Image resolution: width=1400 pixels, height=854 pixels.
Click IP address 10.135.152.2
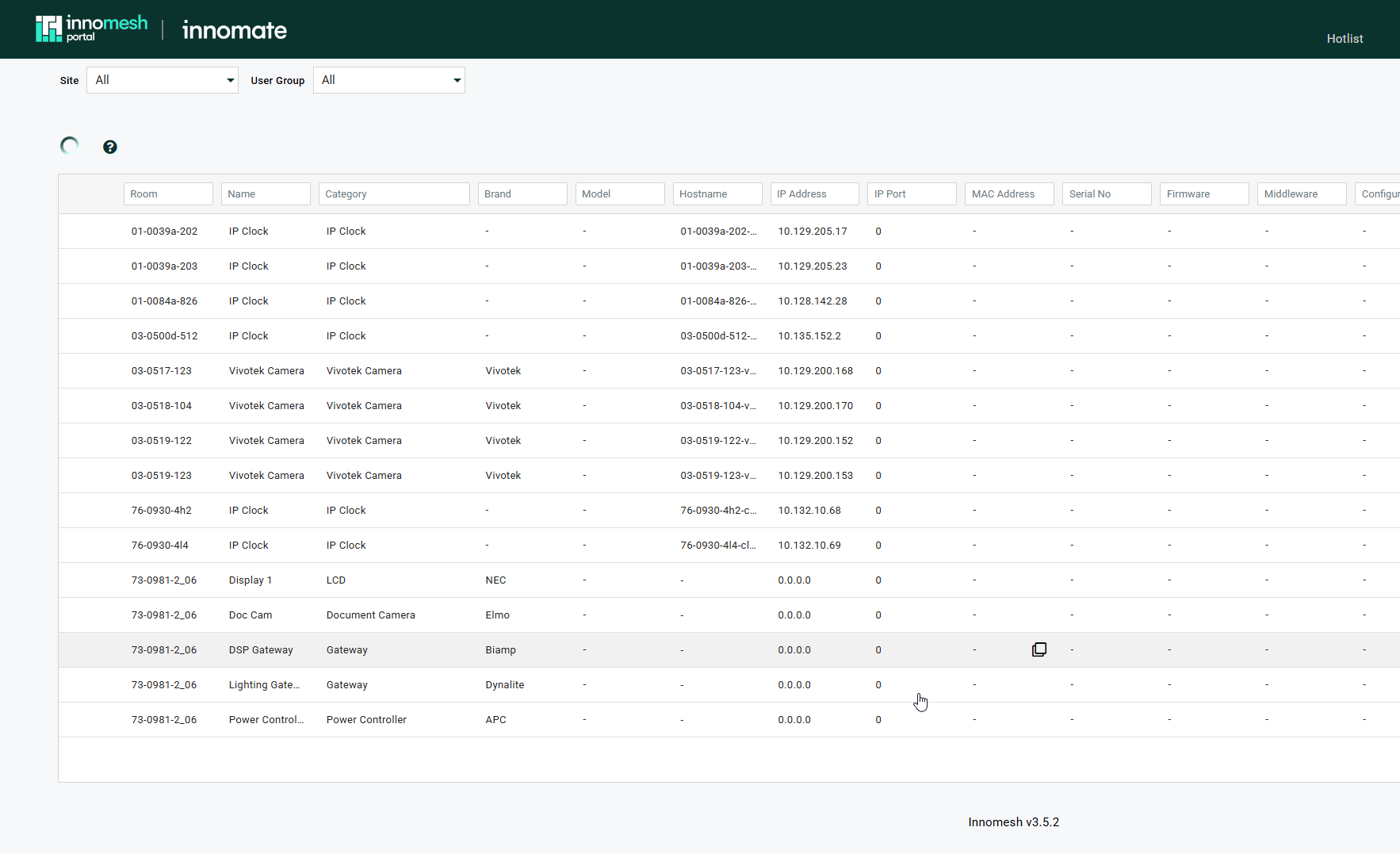809,336
